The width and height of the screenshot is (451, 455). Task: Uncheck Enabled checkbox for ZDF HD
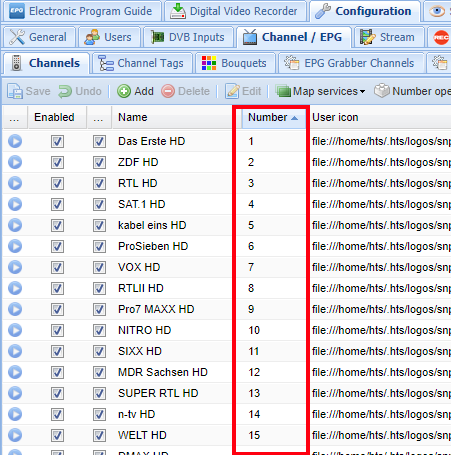[57, 162]
